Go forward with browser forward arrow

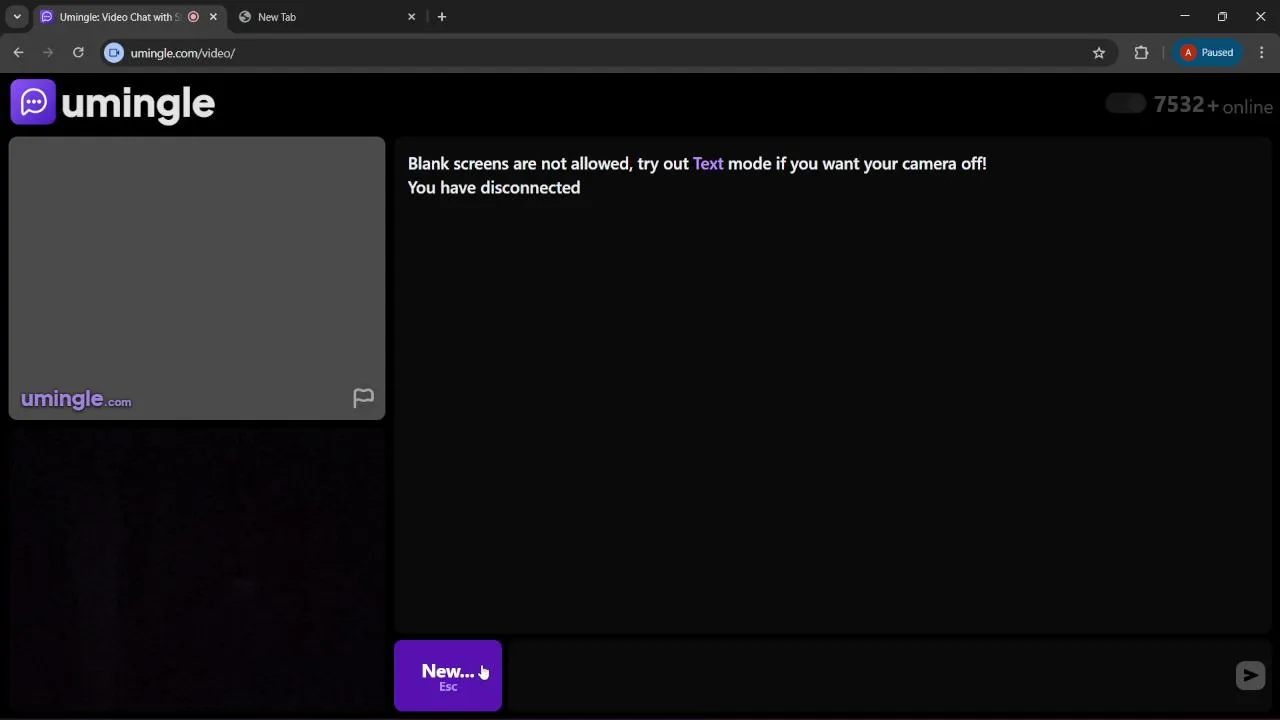[48, 53]
